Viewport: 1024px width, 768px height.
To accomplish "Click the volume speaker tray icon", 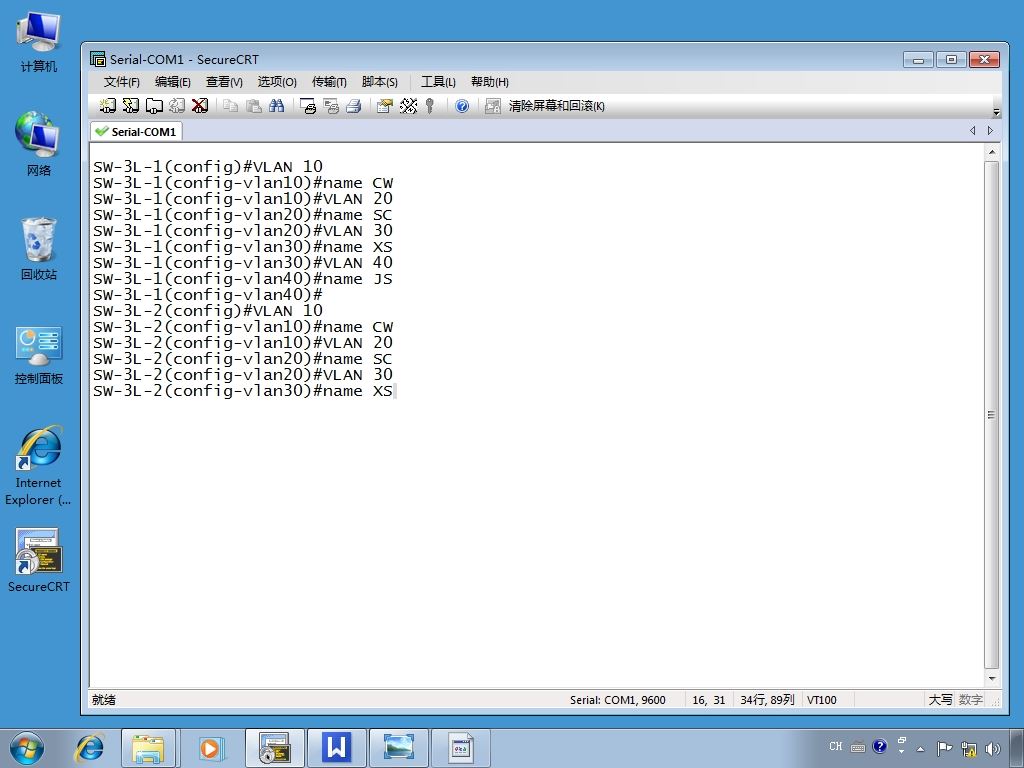I will pos(993,748).
